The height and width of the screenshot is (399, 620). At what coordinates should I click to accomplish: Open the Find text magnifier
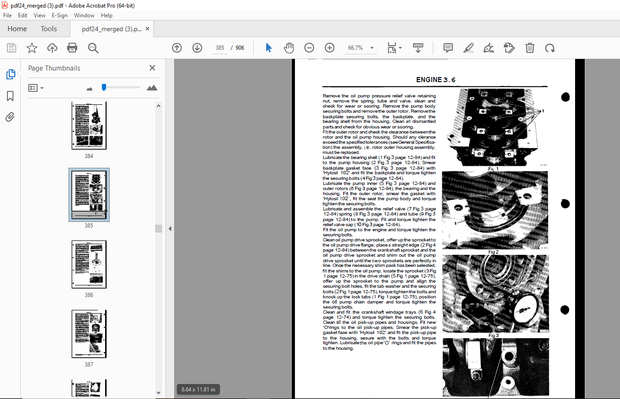(x=93, y=48)
